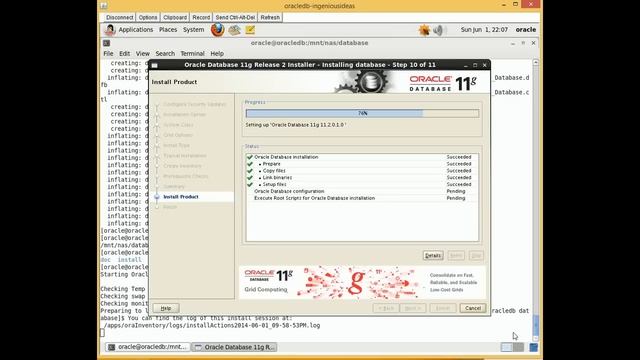The width and height of the screenshot is (640, 360).
Task: Open the Applications menu
Action: click(136, 30)
